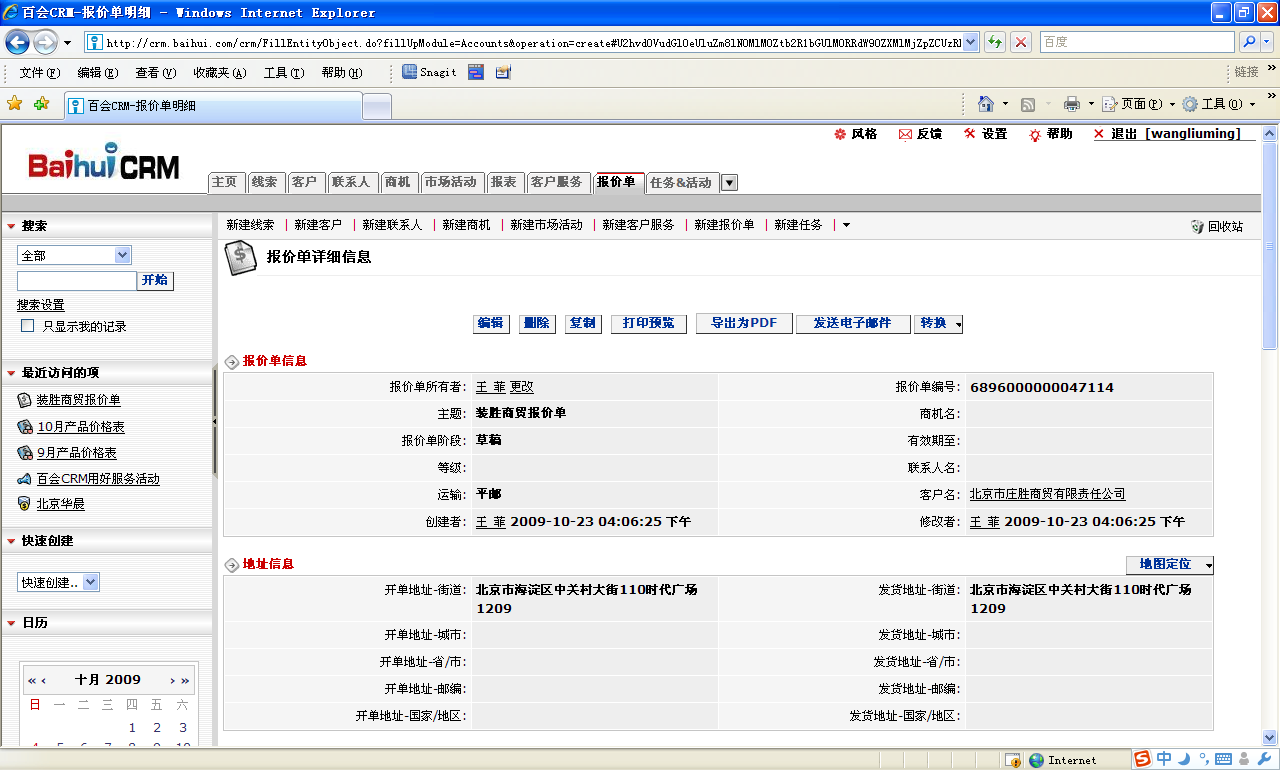1280x770 pixels.
Task: Enable 只显示我的记录 checkbox
Action: pos(28,326)
